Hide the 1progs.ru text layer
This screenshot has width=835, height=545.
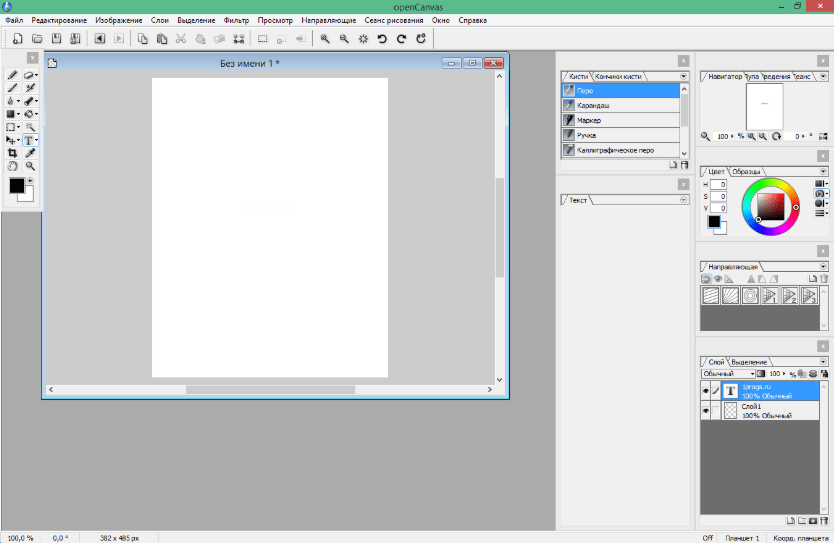tap(705, 390)
